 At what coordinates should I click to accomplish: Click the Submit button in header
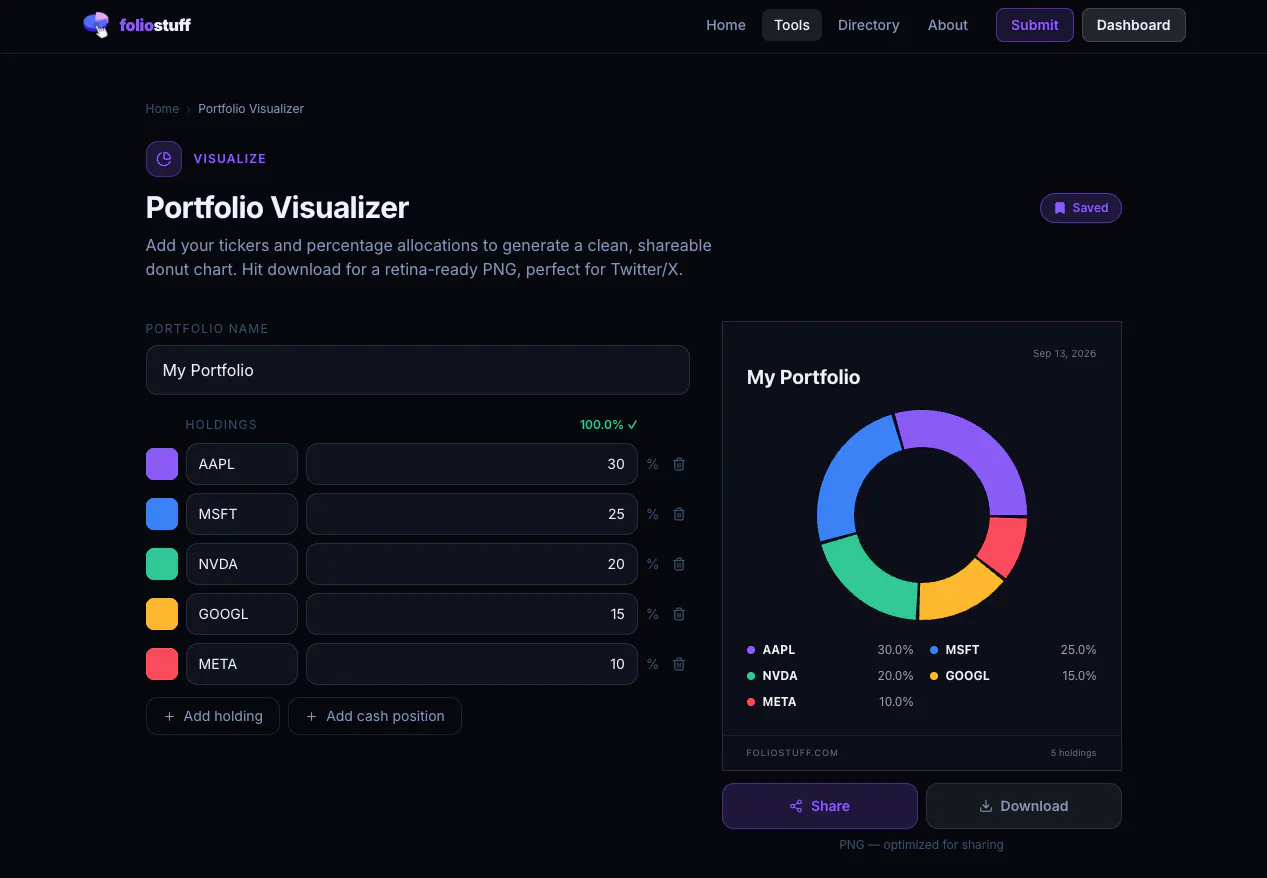1035,25
